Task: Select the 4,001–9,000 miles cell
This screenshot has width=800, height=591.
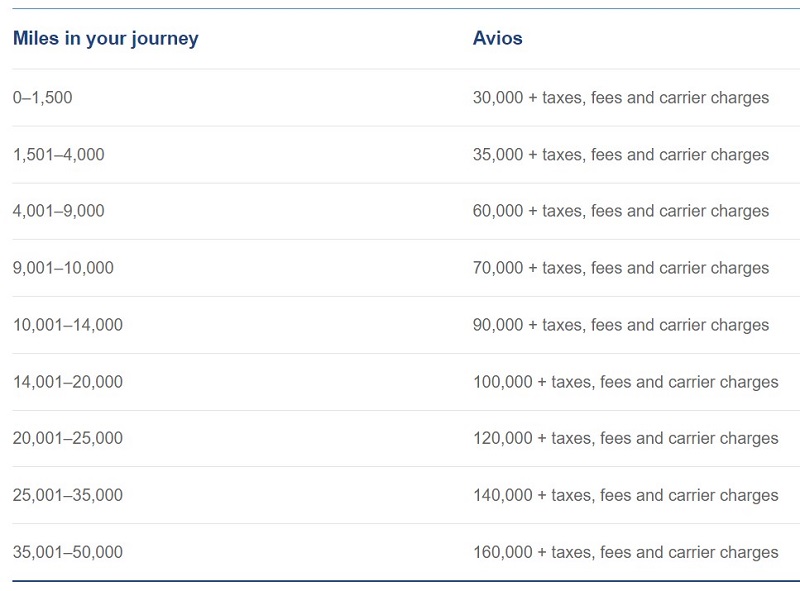Action: (x=59, y=211)
